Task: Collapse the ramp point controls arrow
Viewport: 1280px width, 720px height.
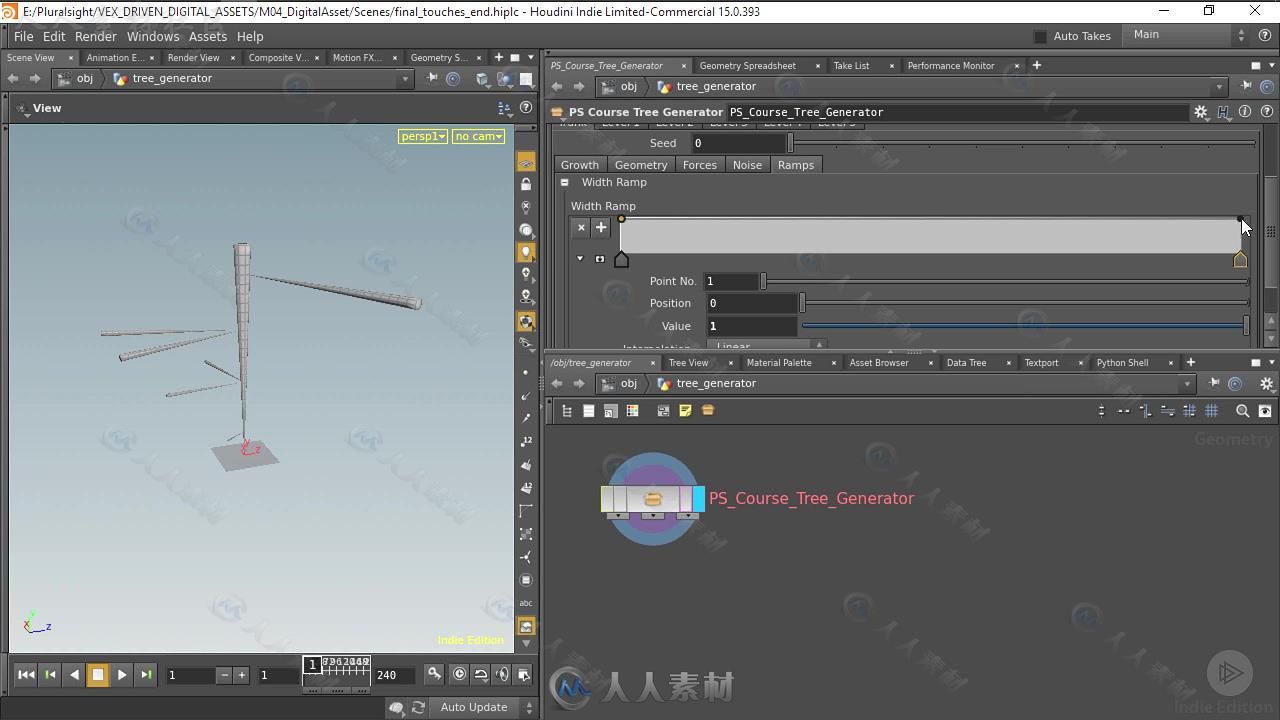Action: click(x=580, y=259)
